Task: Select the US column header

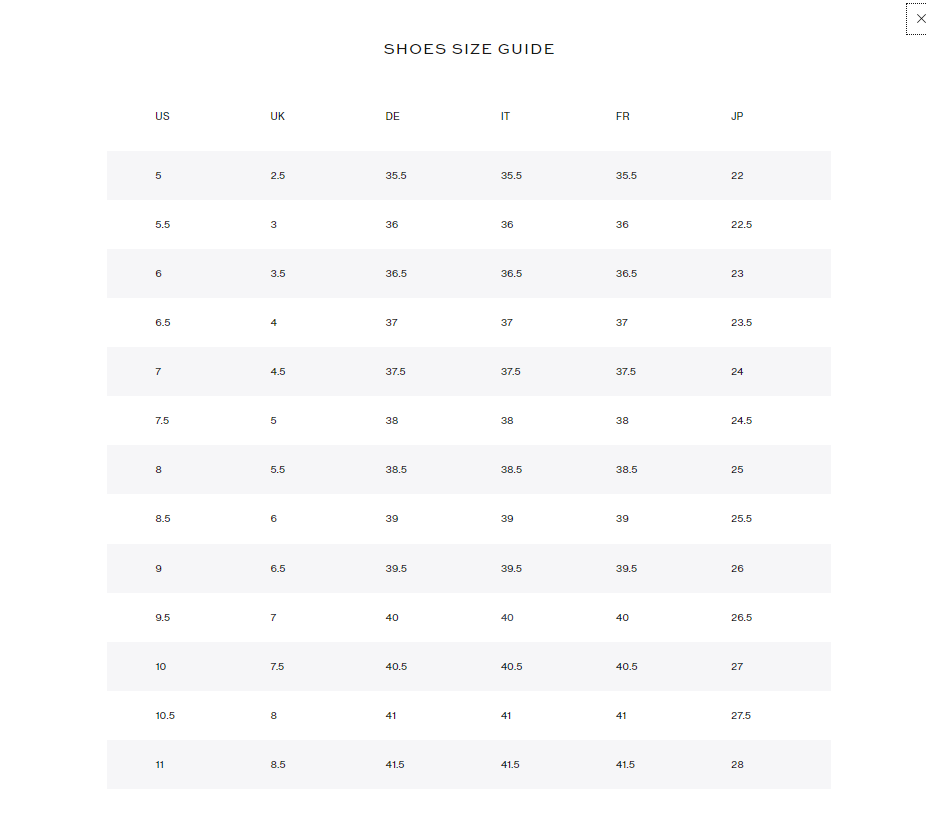Action: [162, 116]
